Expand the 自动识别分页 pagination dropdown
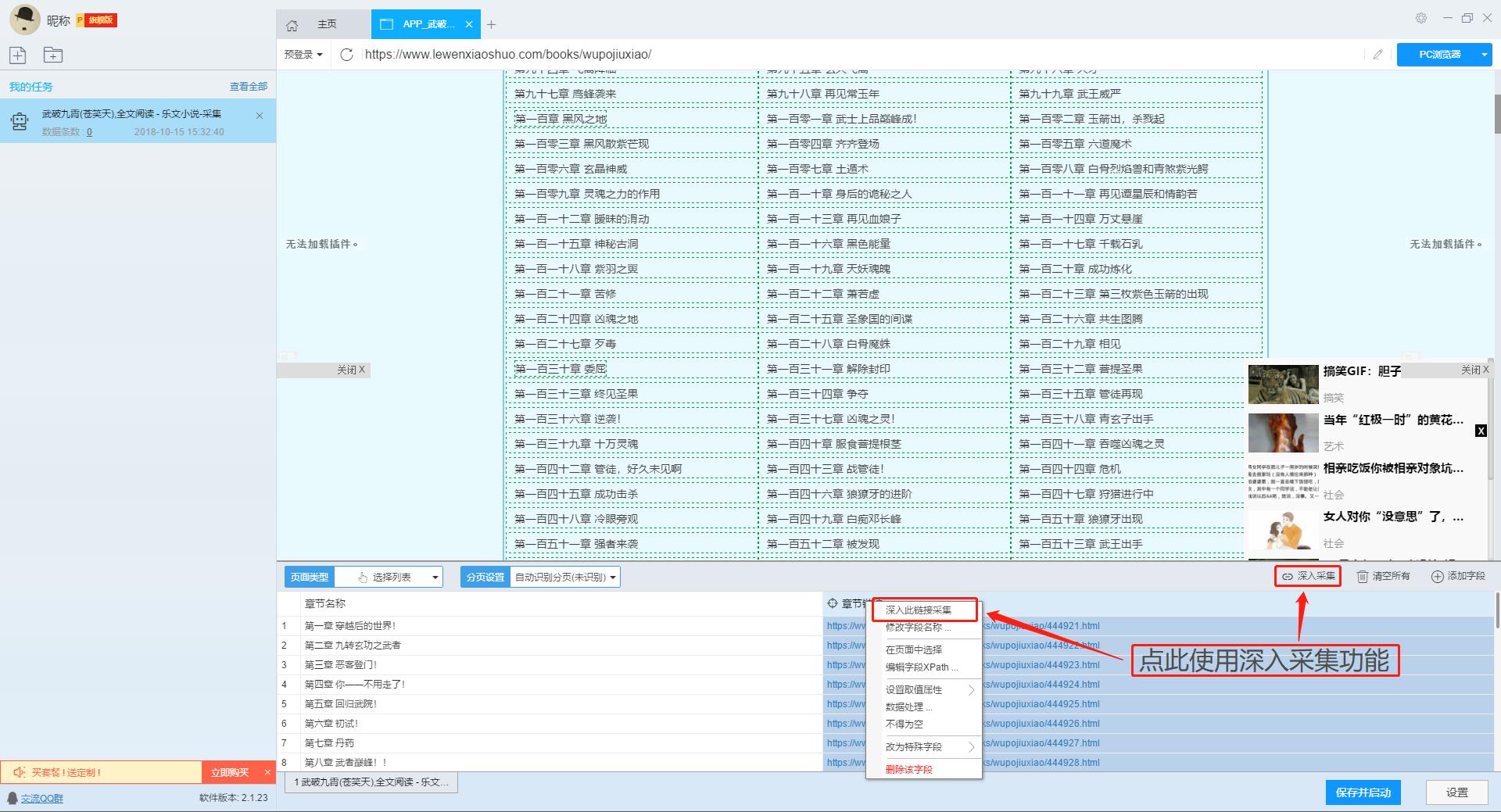Image resolution: width=1501 pixels, height=812 pixels. coord(564,578)
